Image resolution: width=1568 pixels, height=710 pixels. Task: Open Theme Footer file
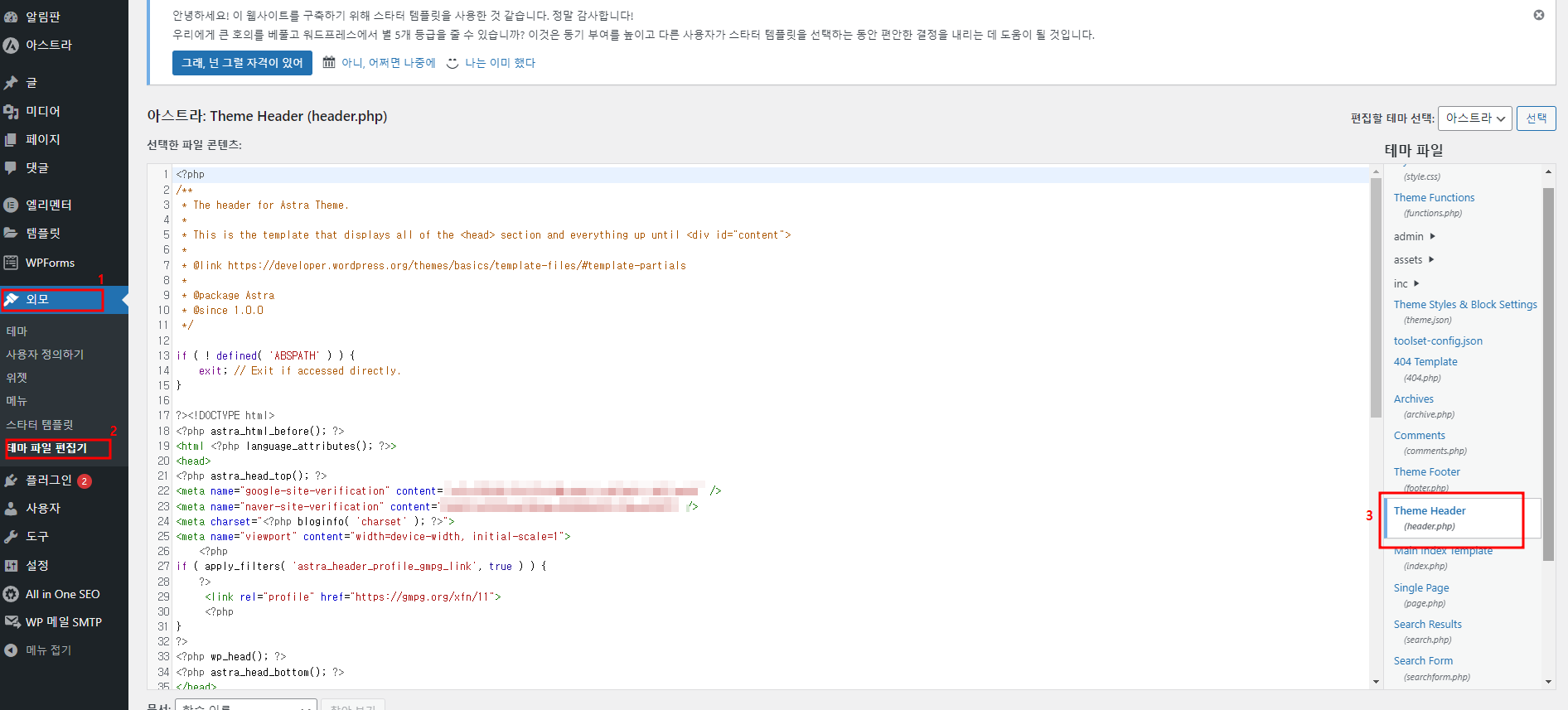1426,472
